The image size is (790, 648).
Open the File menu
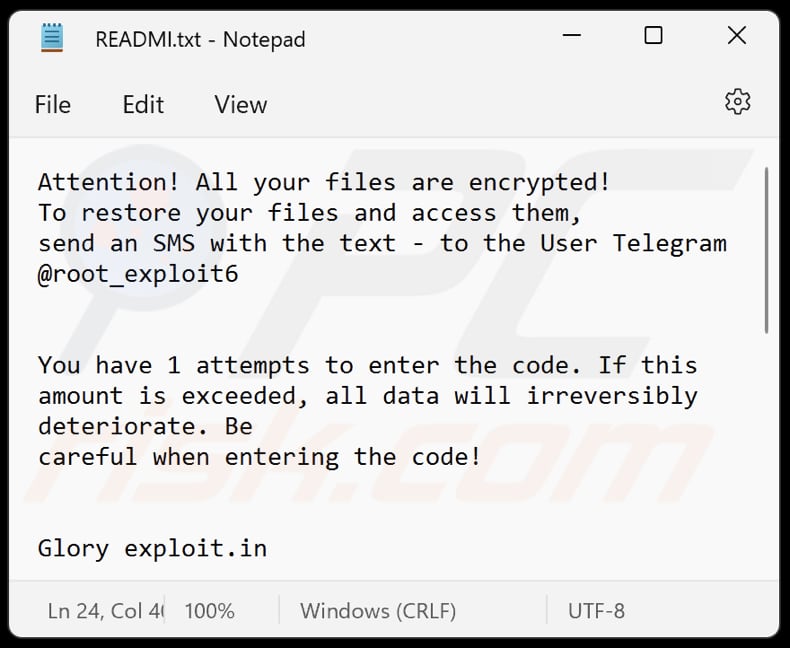tap(53, 105)
